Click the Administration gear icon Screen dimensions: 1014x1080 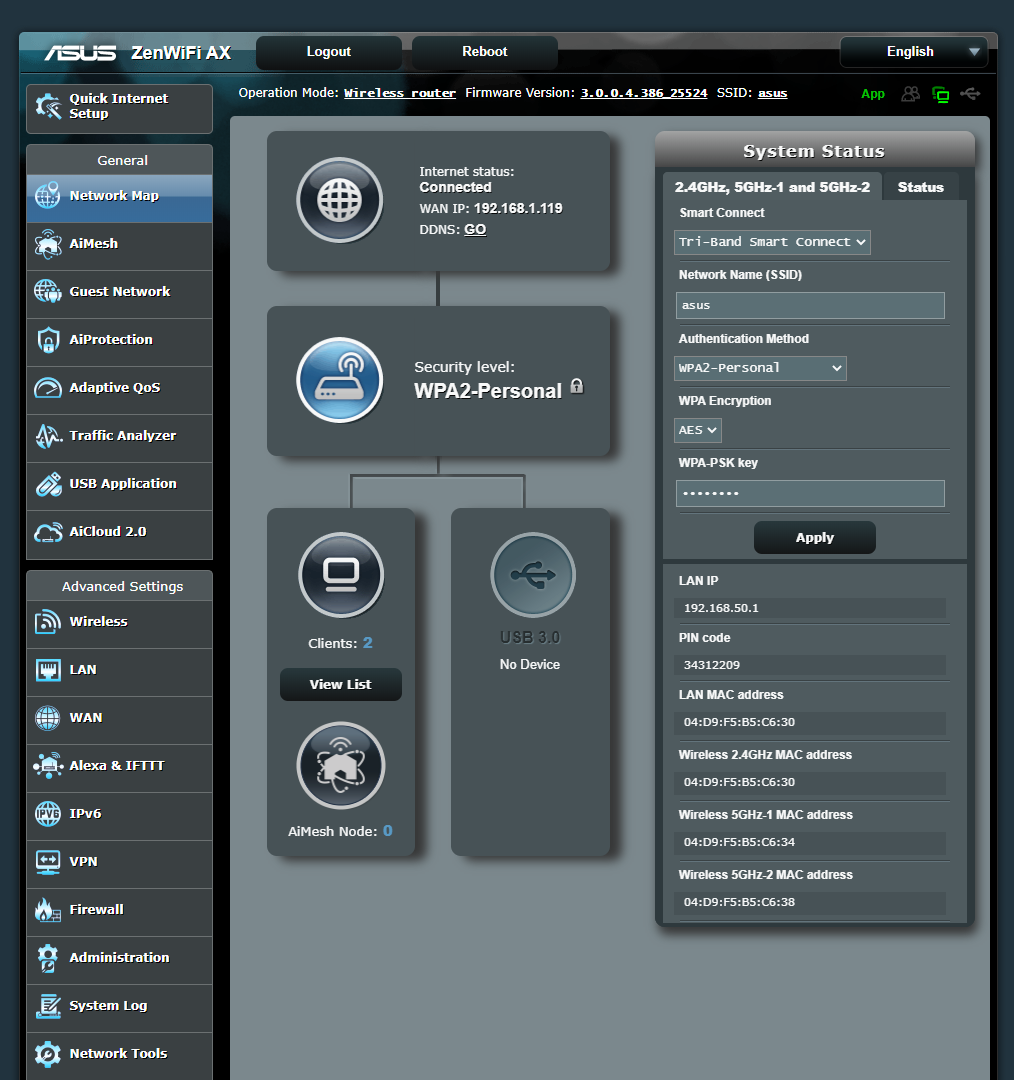48,958
